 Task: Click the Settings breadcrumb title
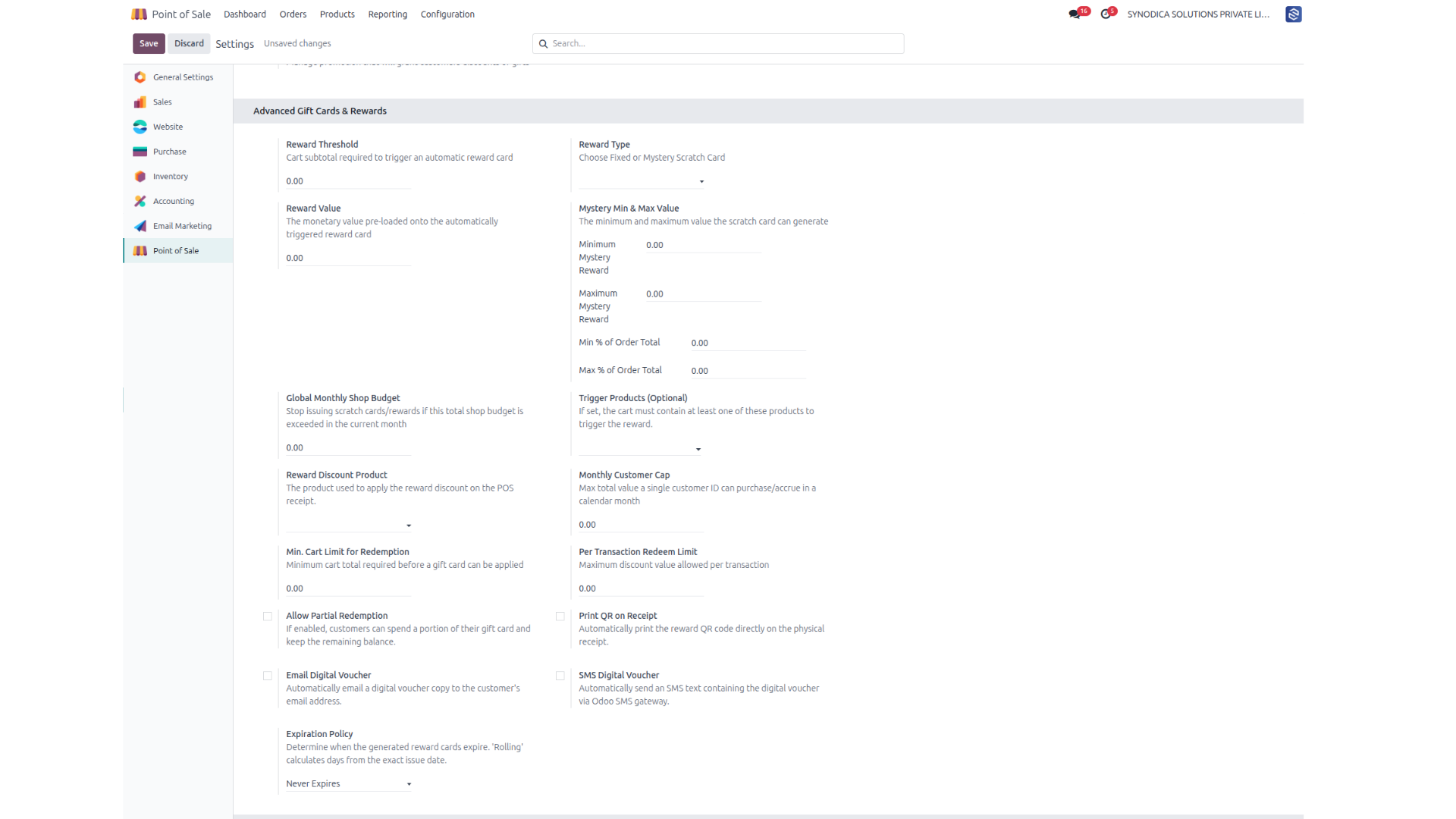[x=234, y=44]
